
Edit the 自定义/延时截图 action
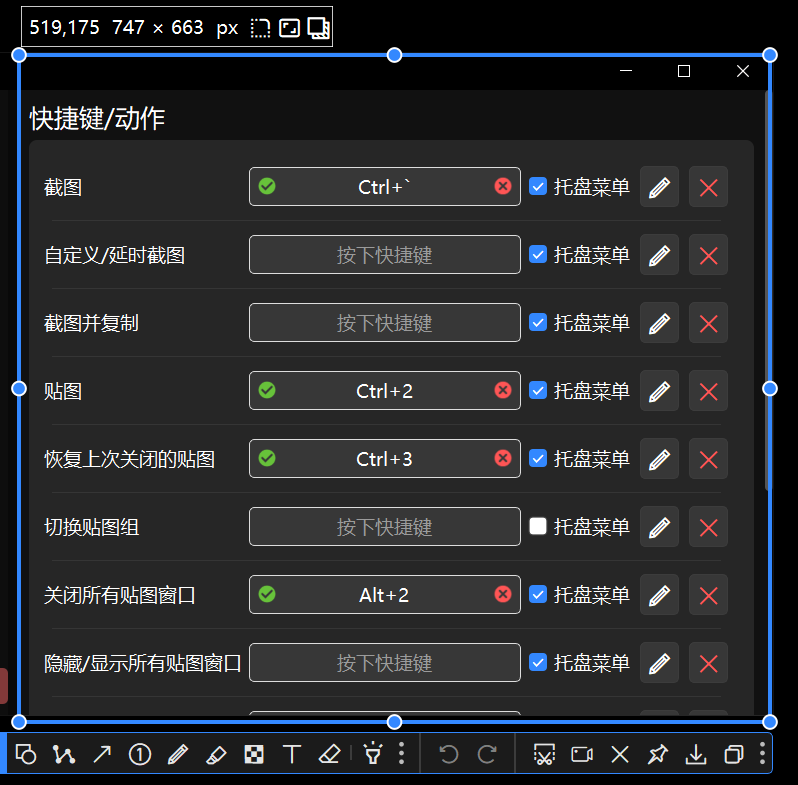[659, 255]
